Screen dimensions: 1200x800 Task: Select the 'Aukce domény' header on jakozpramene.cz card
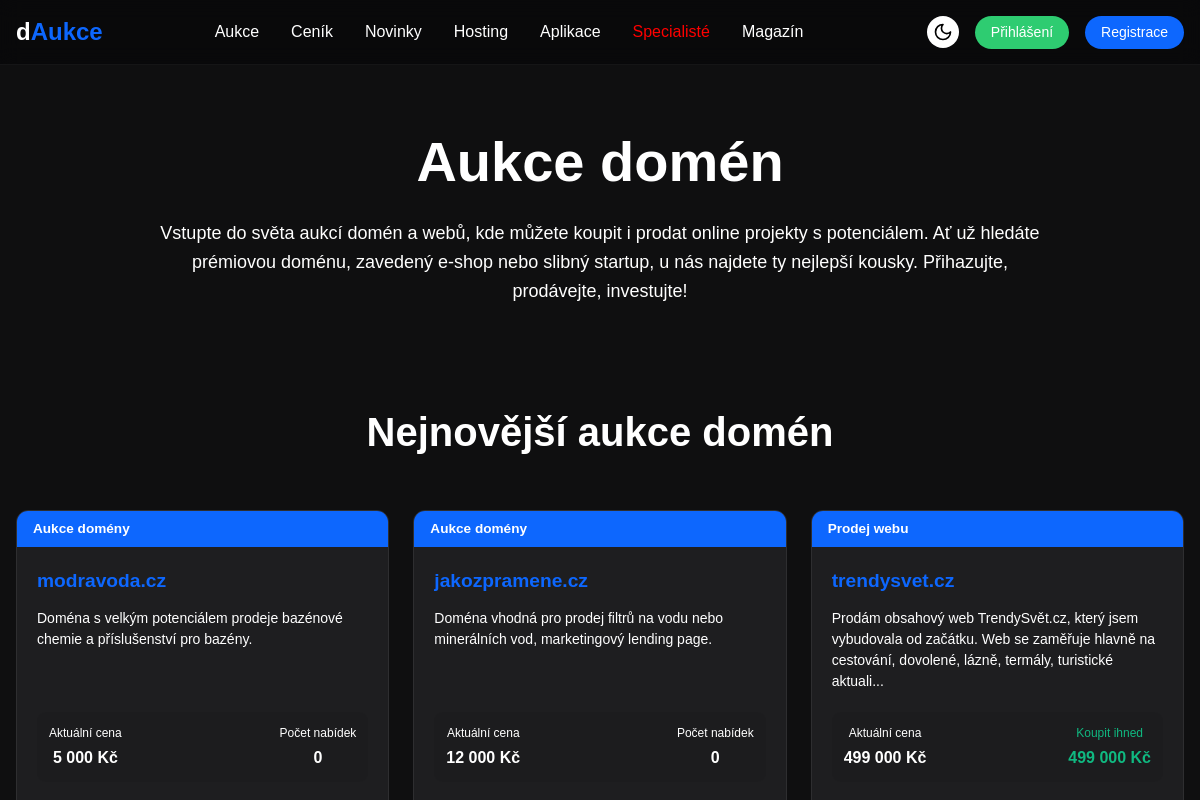click(x=600, y=529)
